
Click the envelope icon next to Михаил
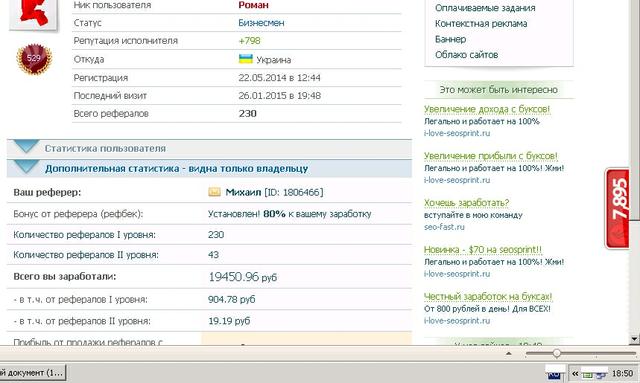tap(214, 192)
